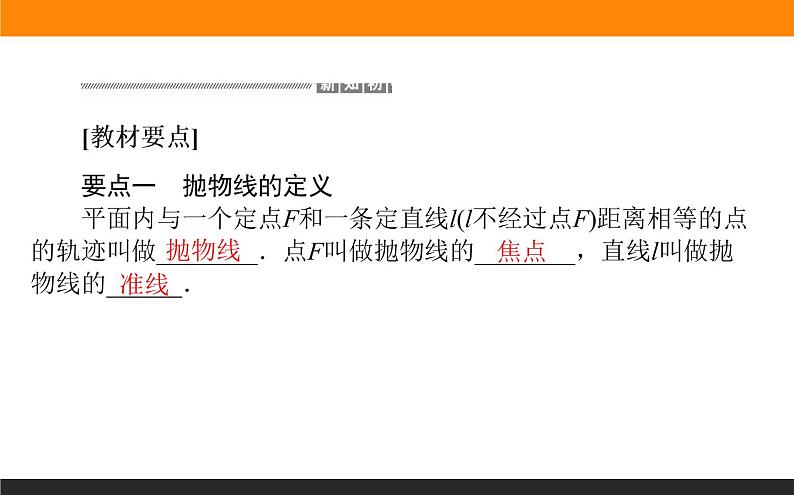Click the red 准线 answer in the blank
This screenshot has height=495, width=794.
143,285
